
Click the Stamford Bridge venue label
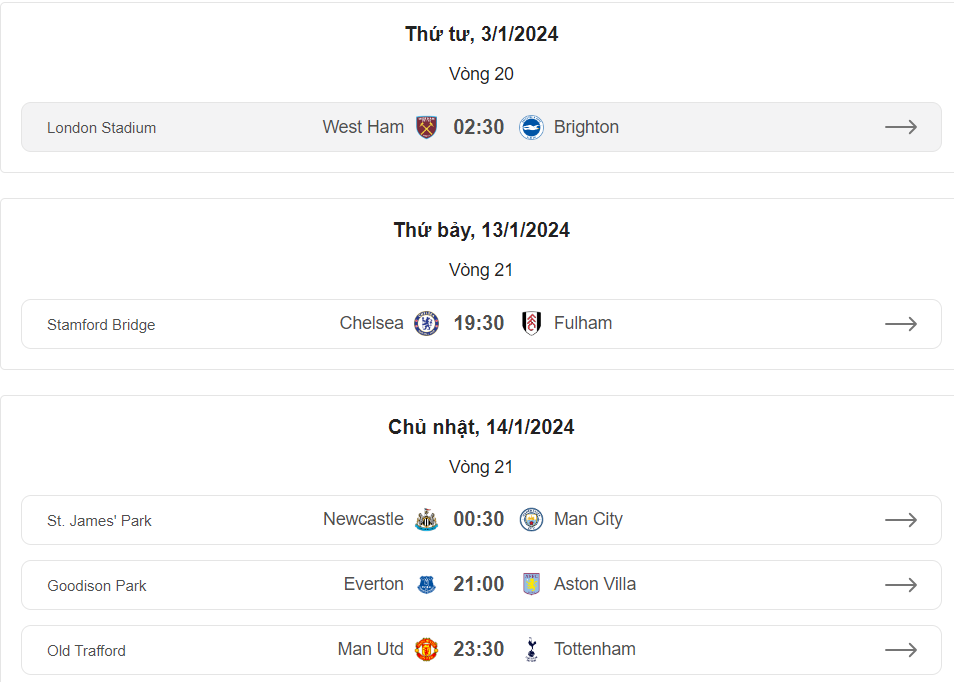[x=101, y=325]
